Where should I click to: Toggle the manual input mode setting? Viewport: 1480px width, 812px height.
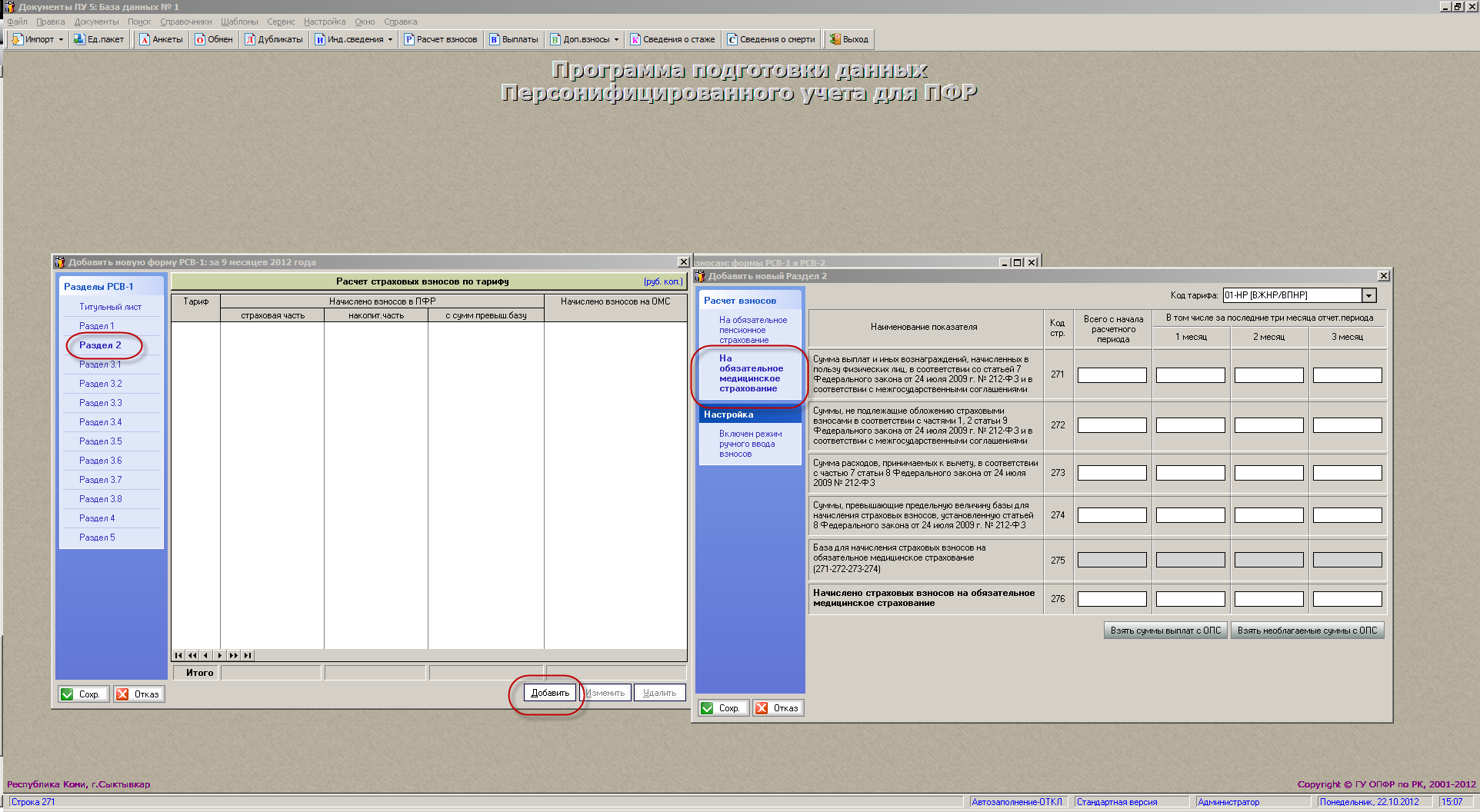pyautogui.click(x=750, y=444)
